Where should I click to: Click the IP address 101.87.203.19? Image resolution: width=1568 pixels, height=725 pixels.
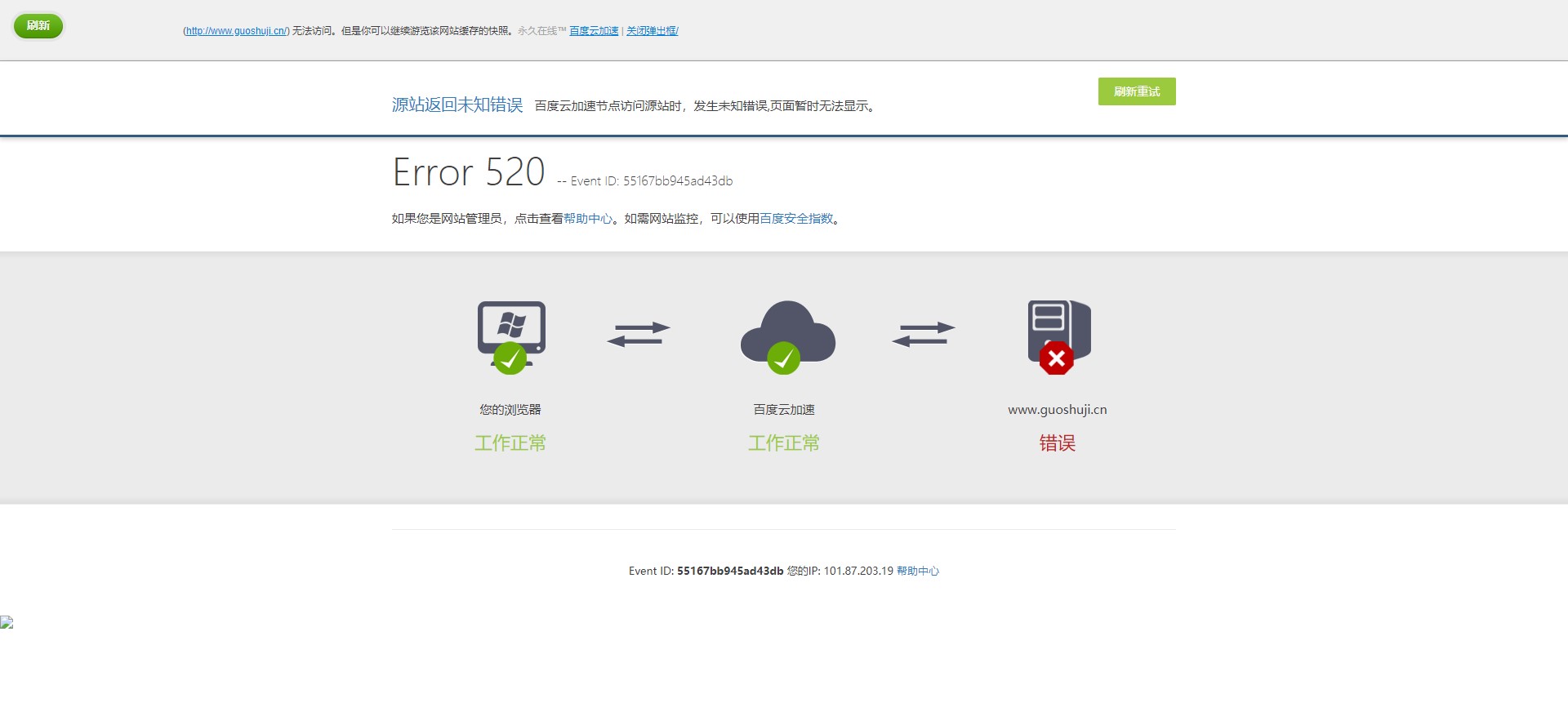click(x=858, y=572)
